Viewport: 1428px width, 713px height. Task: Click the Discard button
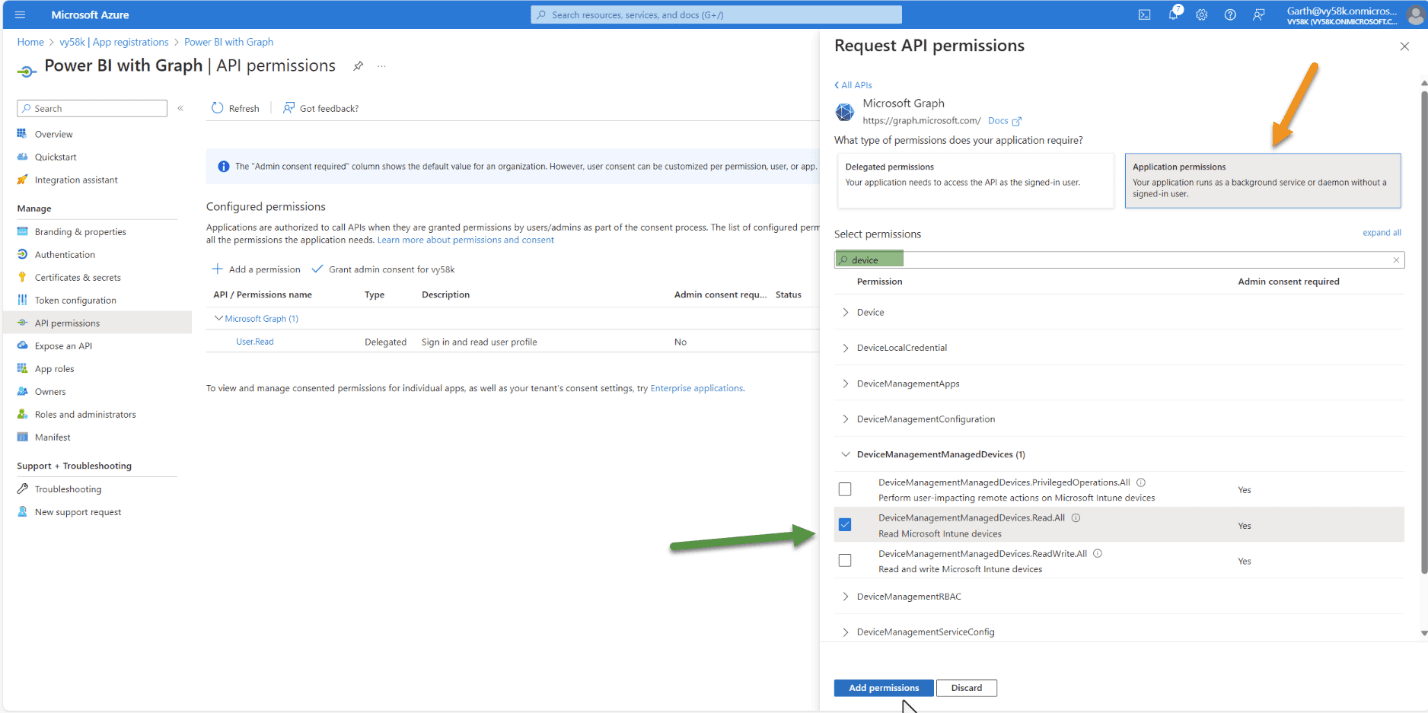(967, 688)
